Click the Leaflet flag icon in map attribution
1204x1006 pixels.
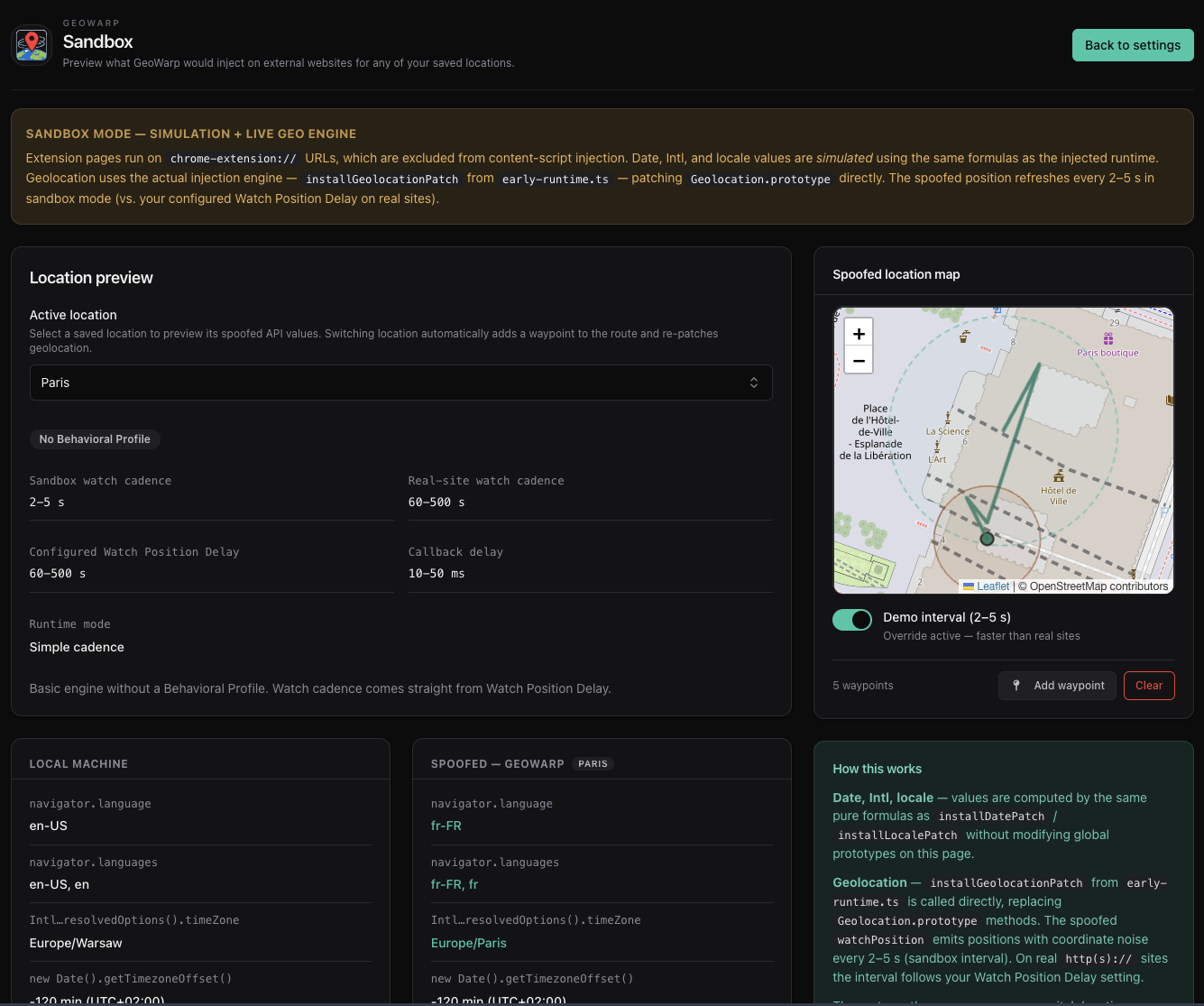969,586
